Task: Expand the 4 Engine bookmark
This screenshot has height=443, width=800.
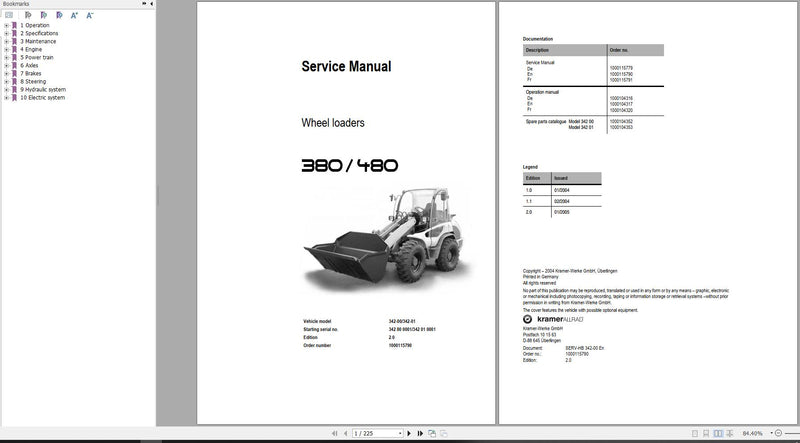Action: (x=6, y=50)
